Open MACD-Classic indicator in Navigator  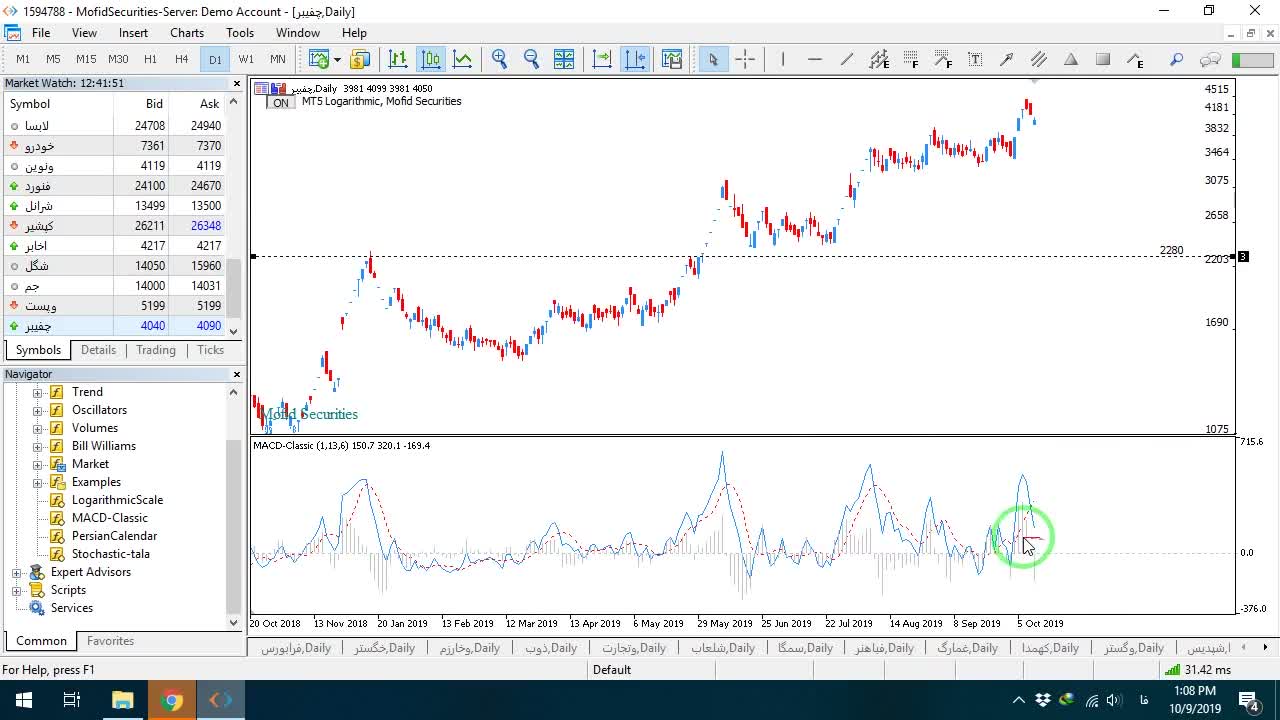(110, 518)
